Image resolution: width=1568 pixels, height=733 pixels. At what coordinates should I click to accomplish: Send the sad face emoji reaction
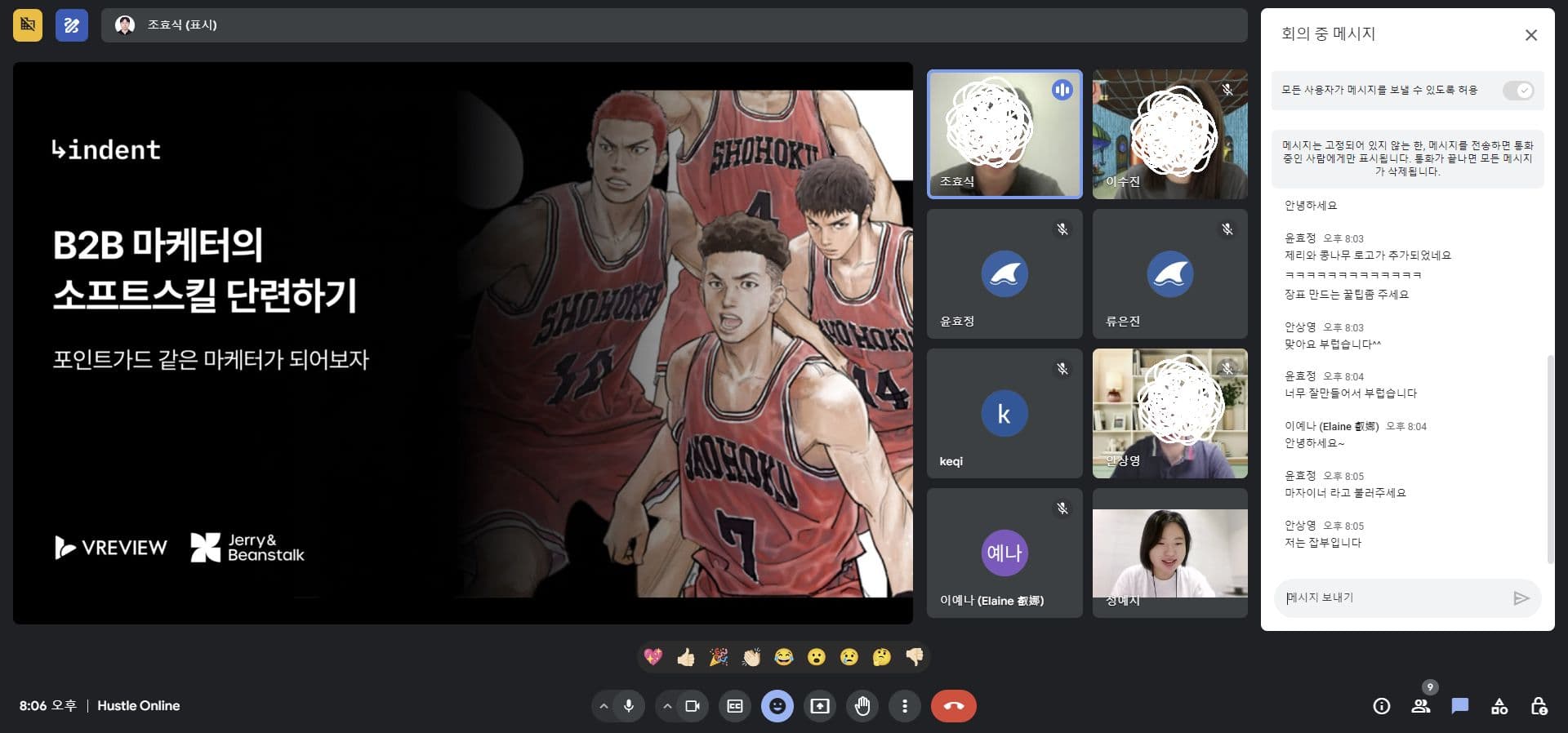pos(849,657)
